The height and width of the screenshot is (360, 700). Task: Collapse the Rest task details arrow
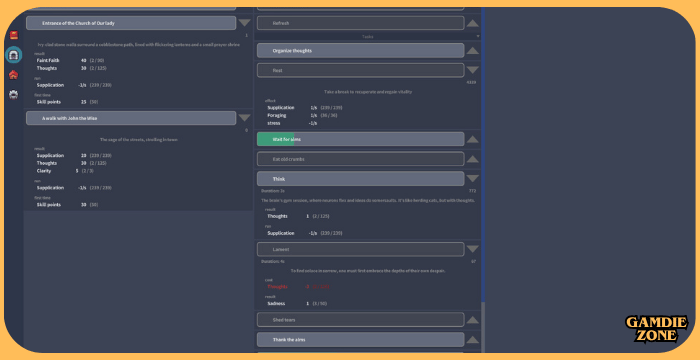(473, 70)
